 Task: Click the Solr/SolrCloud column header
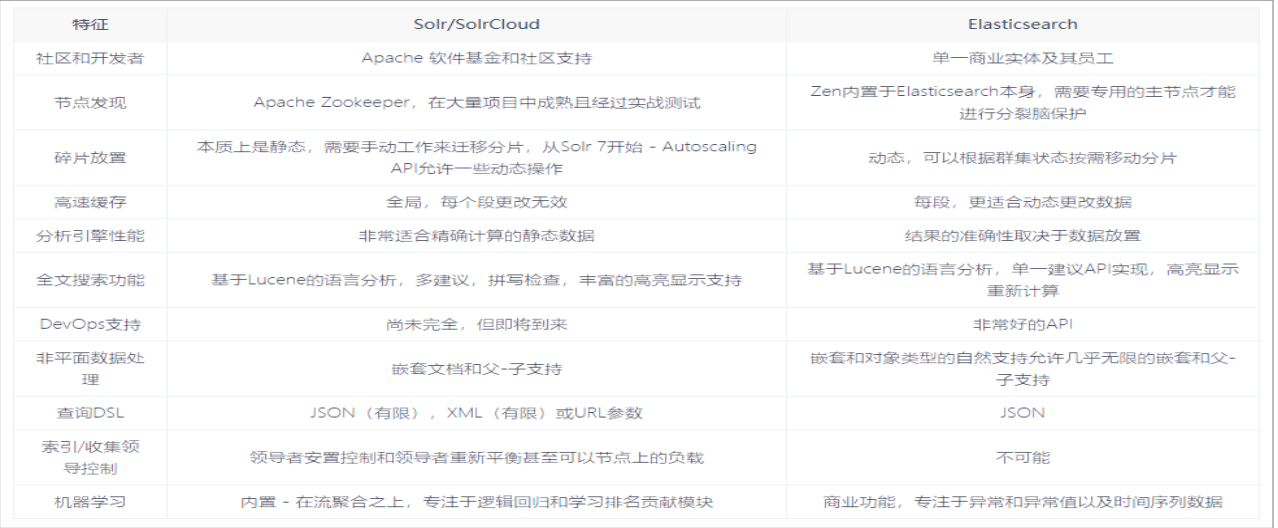point(476,23)
